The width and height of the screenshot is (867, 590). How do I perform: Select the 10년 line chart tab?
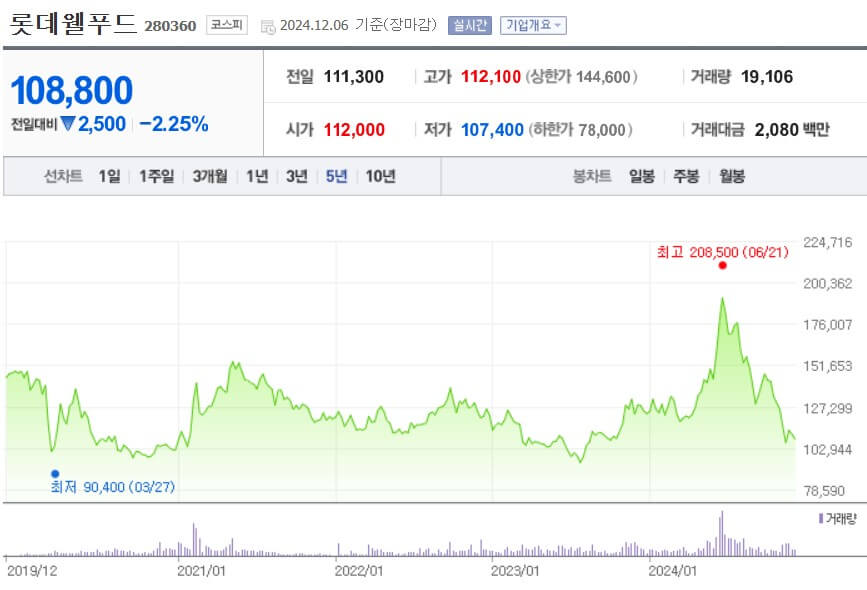380,176
